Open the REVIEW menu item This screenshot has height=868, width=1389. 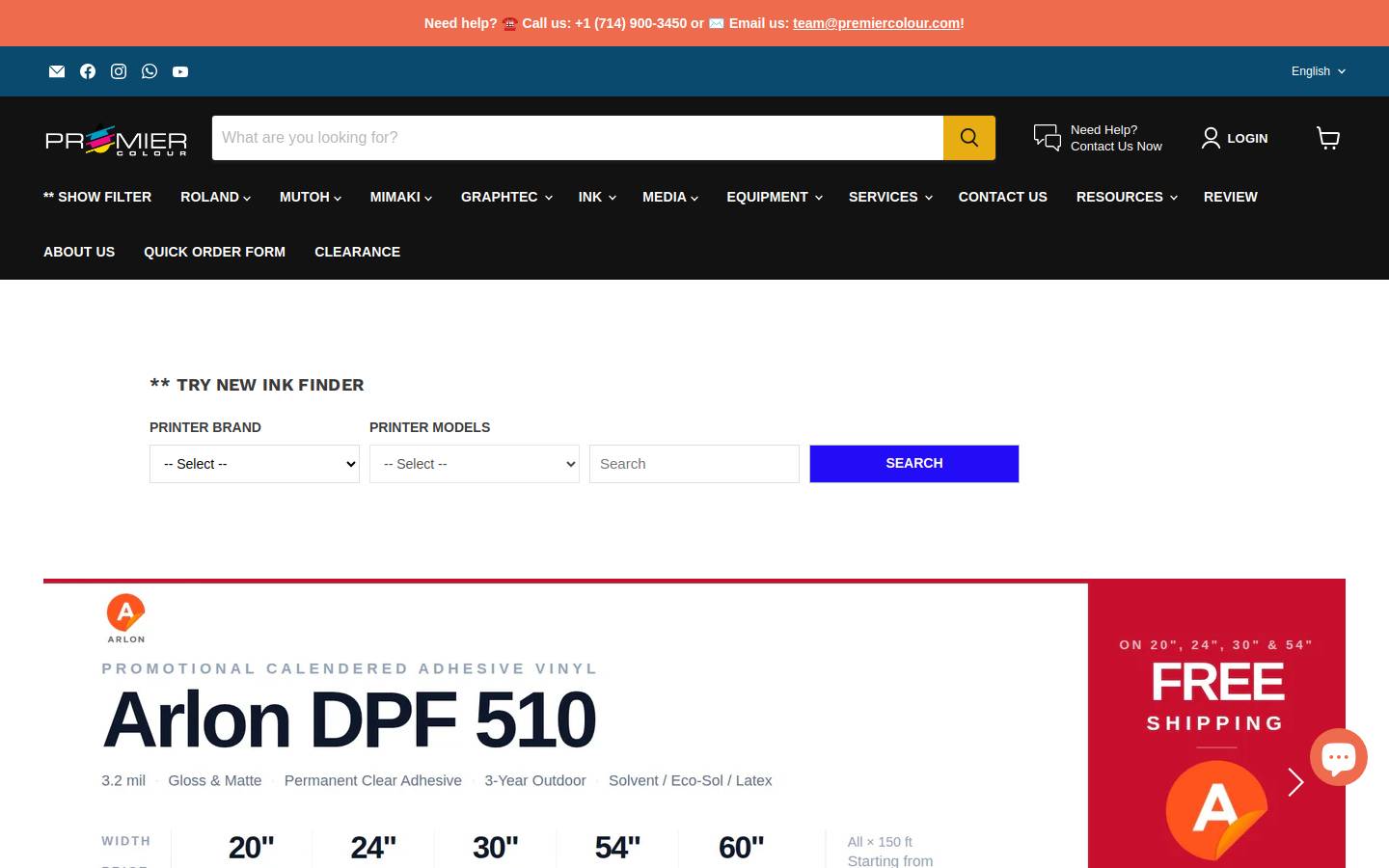coord(1231,197)
